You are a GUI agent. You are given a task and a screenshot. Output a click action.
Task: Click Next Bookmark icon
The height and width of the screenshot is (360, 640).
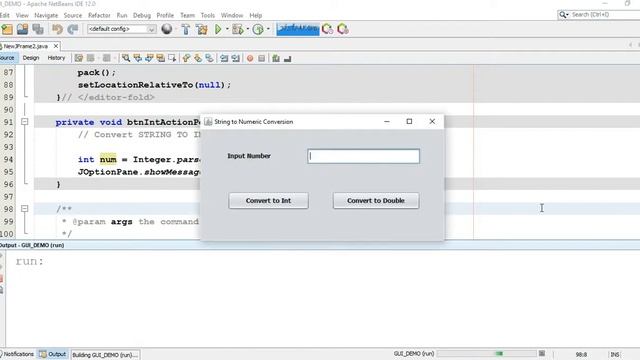198,58
